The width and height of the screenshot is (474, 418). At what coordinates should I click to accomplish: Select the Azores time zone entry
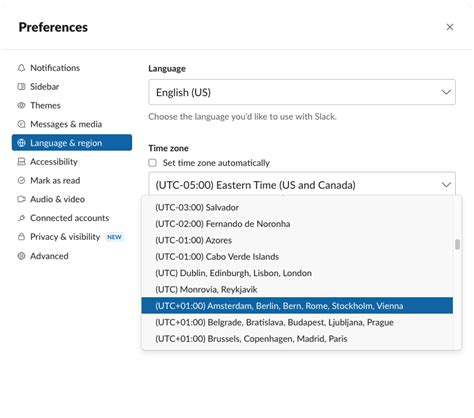point(297,240)
